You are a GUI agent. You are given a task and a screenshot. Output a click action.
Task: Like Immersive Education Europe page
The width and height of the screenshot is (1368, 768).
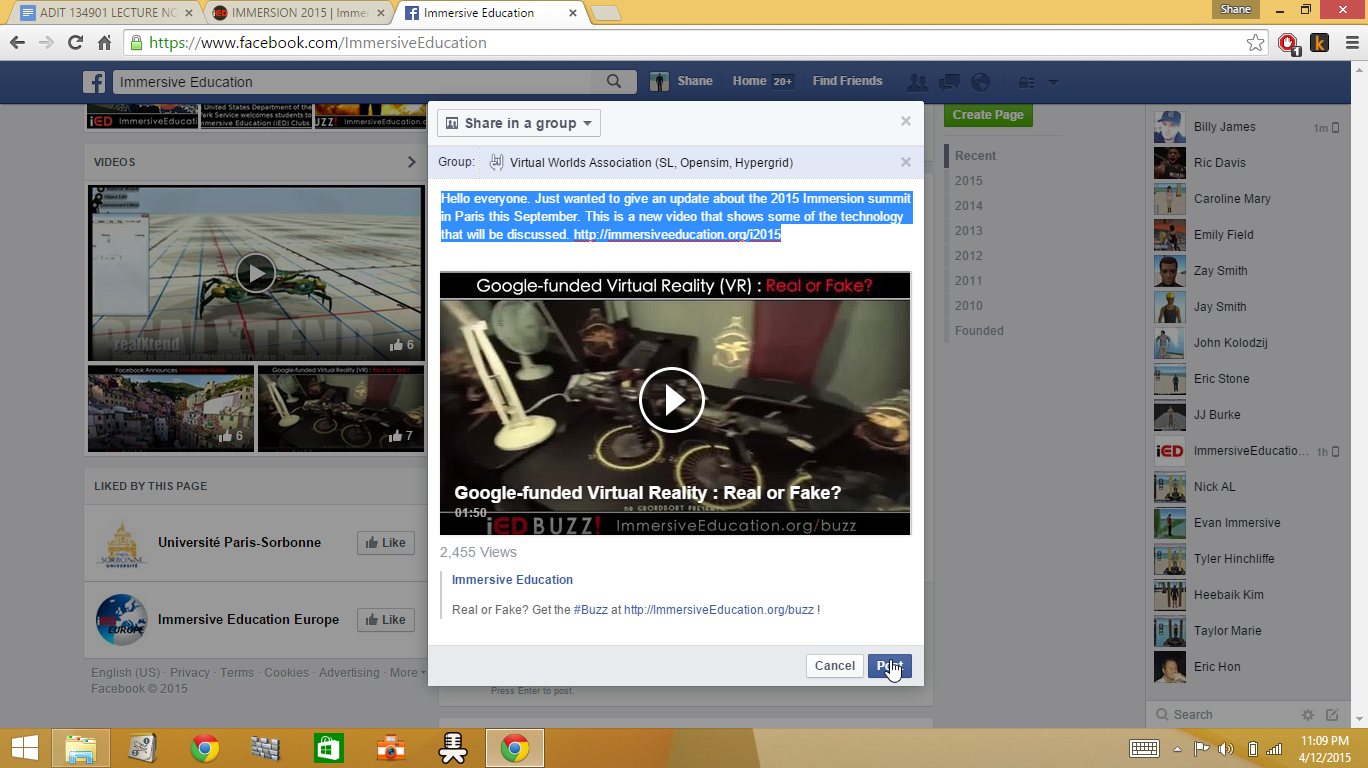point(386,620)
